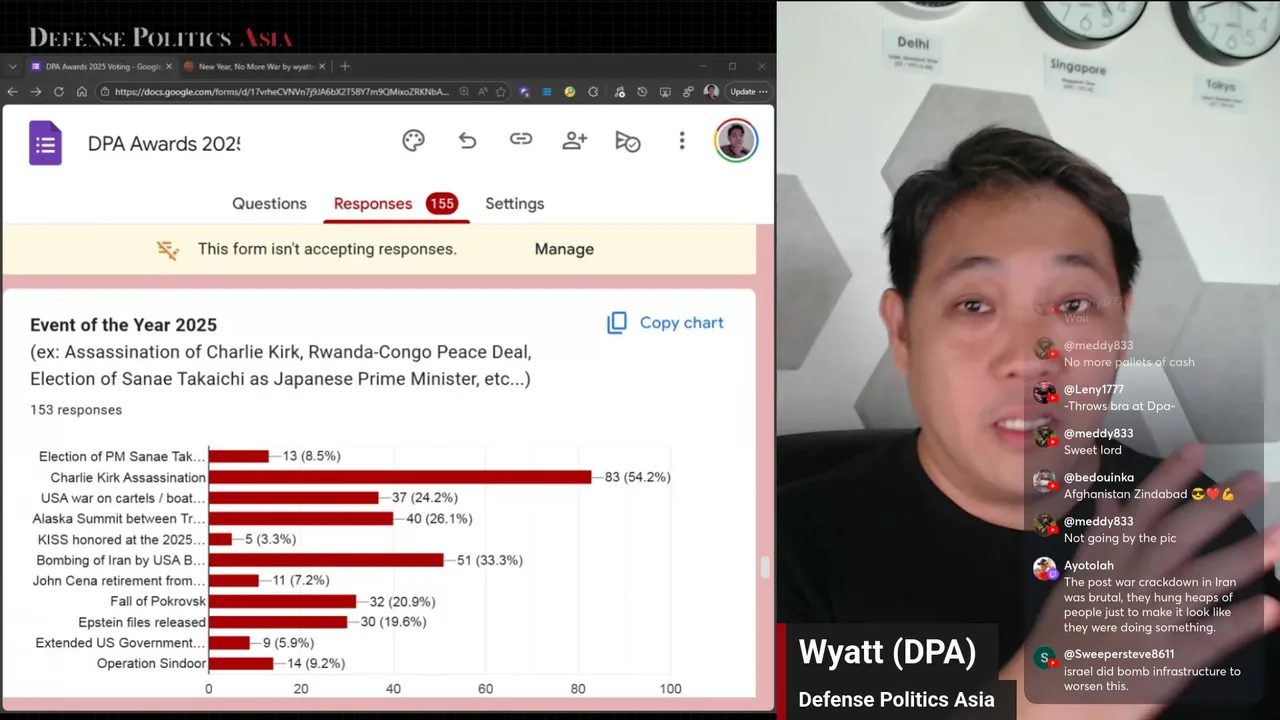Image resolution: width=1280 pixels, height=720 pixels.
Task: Click the 153 responses count text
Action: point(76,409)
